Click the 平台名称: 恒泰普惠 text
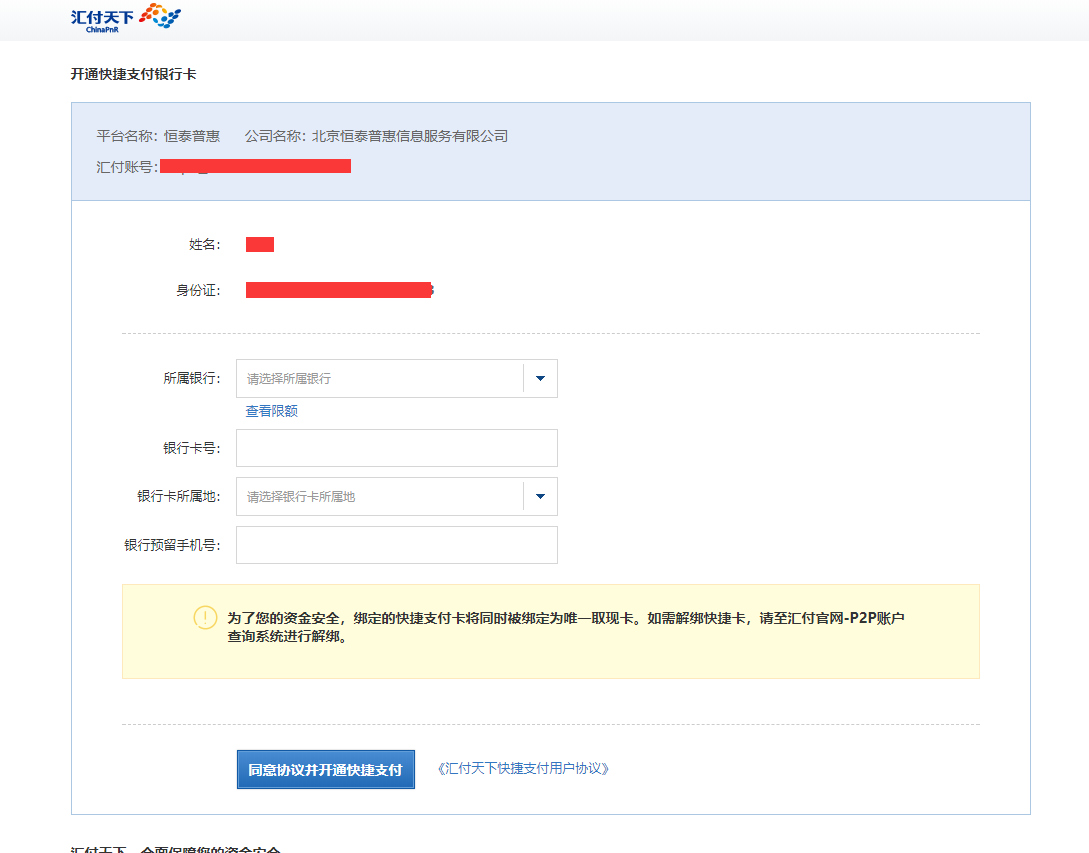The height and width of the screenshot is (853, 1089). 158,136
